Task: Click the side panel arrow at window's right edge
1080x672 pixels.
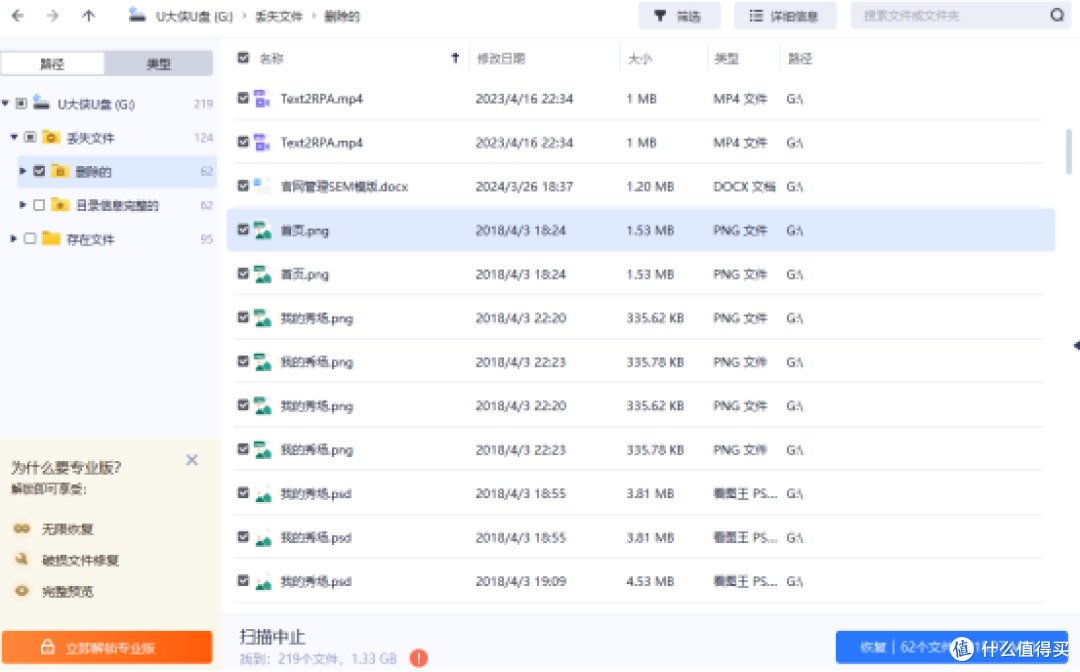Action: coord(1076,345)
